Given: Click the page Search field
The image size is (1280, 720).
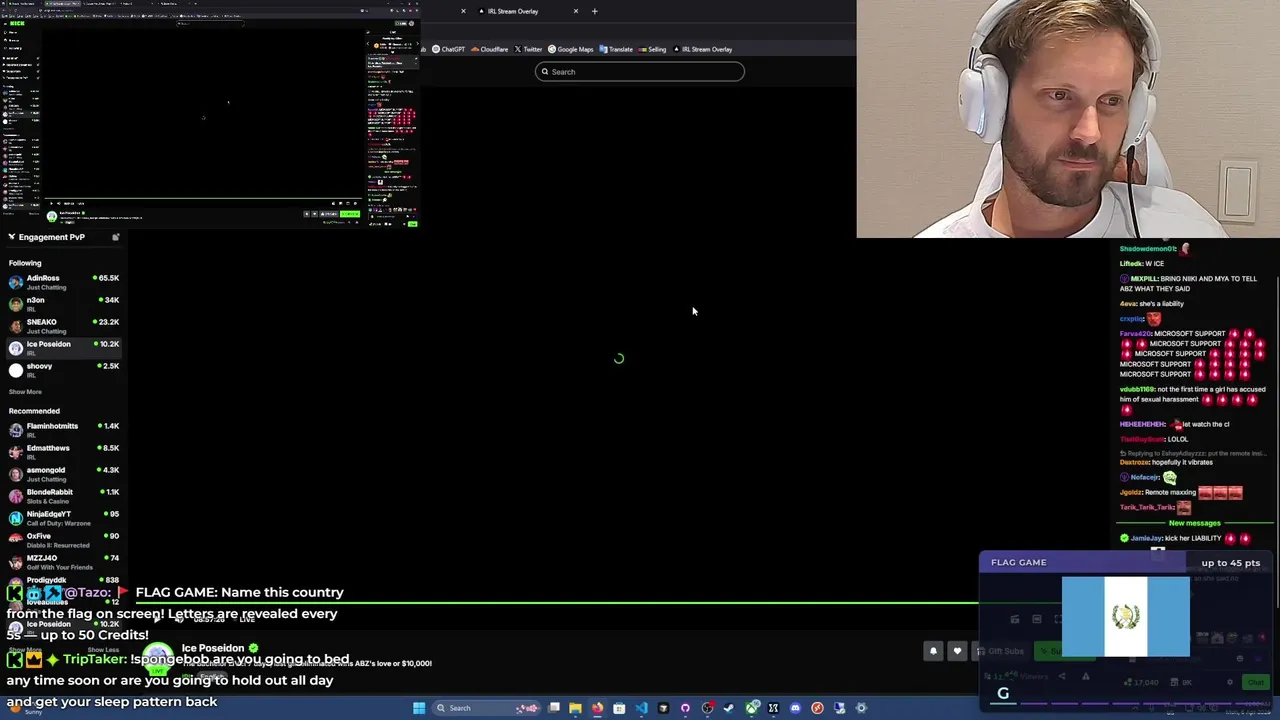Looking at the screenshot, I should (x=640, y=72).
